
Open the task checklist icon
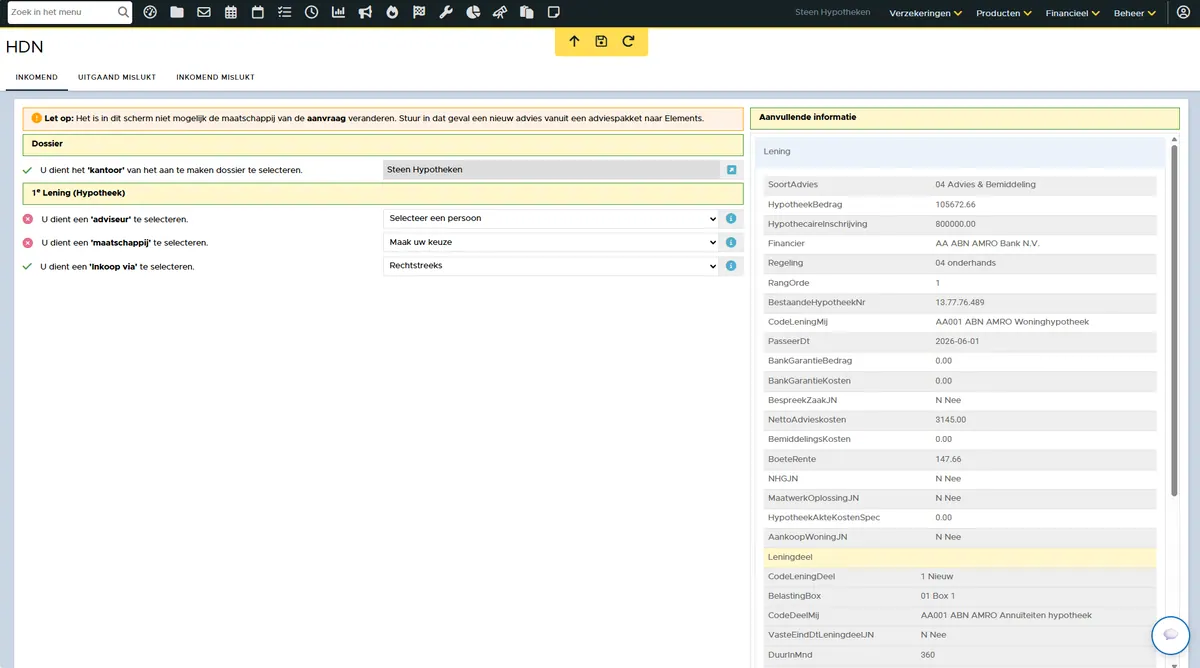point(285,13)
